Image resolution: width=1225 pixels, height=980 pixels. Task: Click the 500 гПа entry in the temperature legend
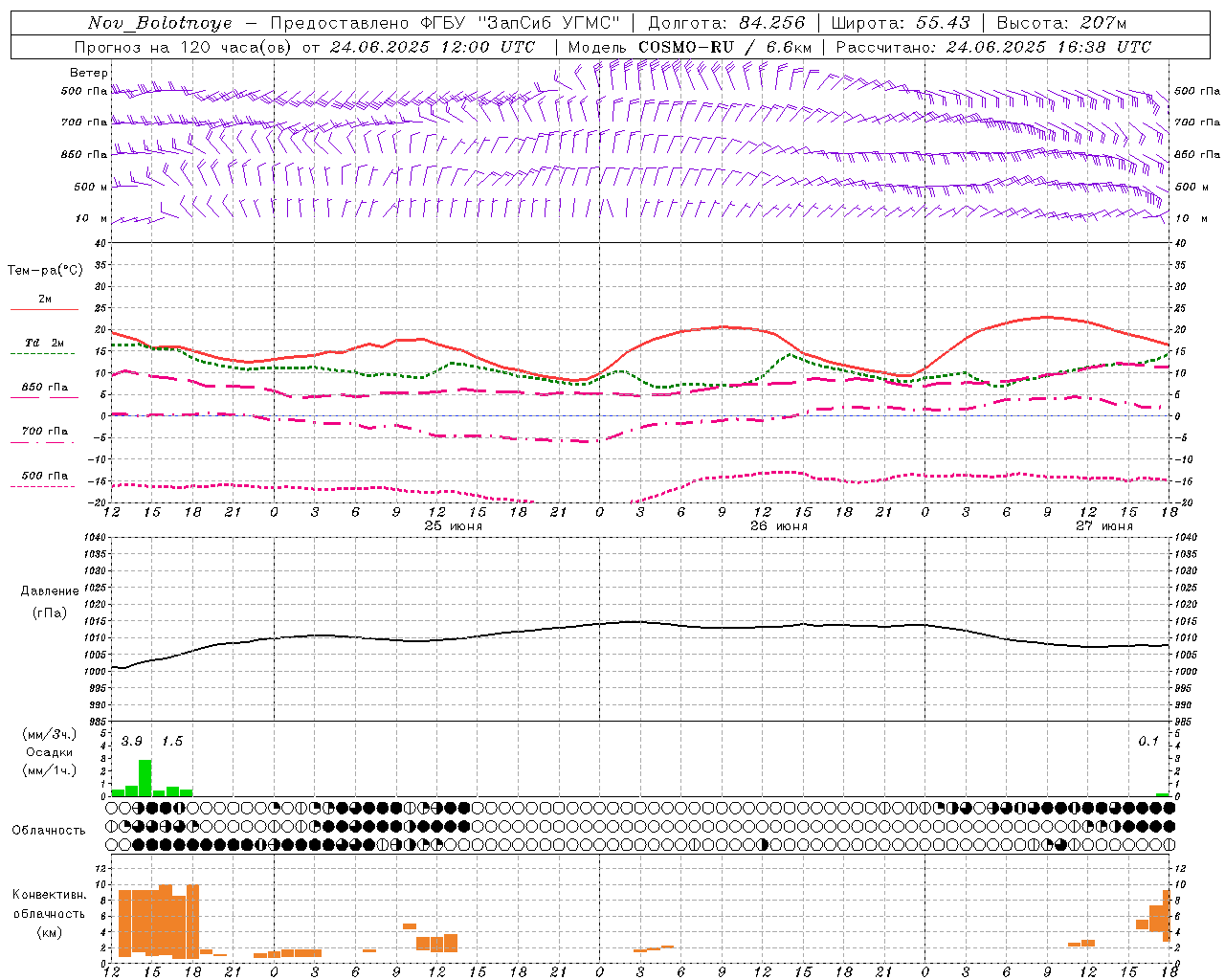[x=45, y=479]
